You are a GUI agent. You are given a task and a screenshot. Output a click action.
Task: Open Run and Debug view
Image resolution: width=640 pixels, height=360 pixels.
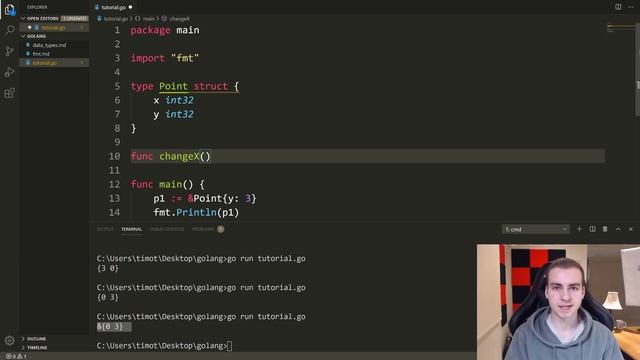click(9, 72)
